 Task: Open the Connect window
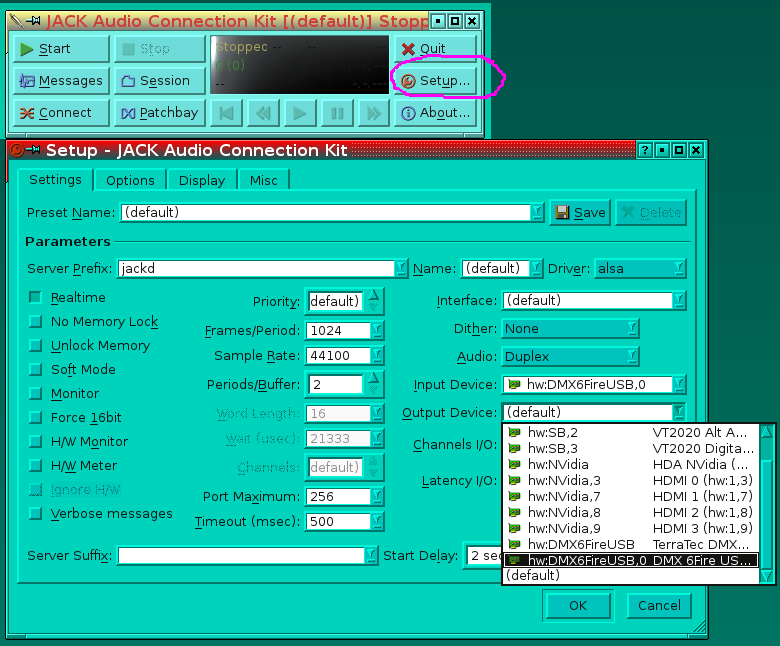tap(61, 113)
